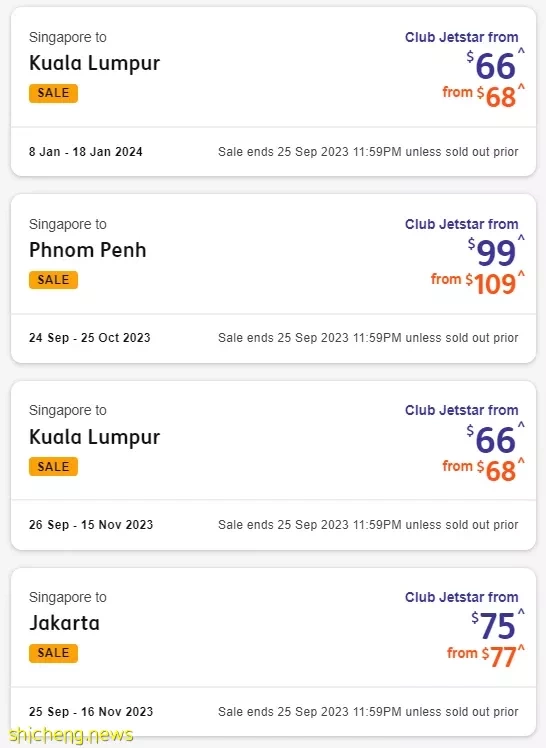Click the SALE badge under Phnom Penh
The image size is (546, 748).
pos(53,280)
